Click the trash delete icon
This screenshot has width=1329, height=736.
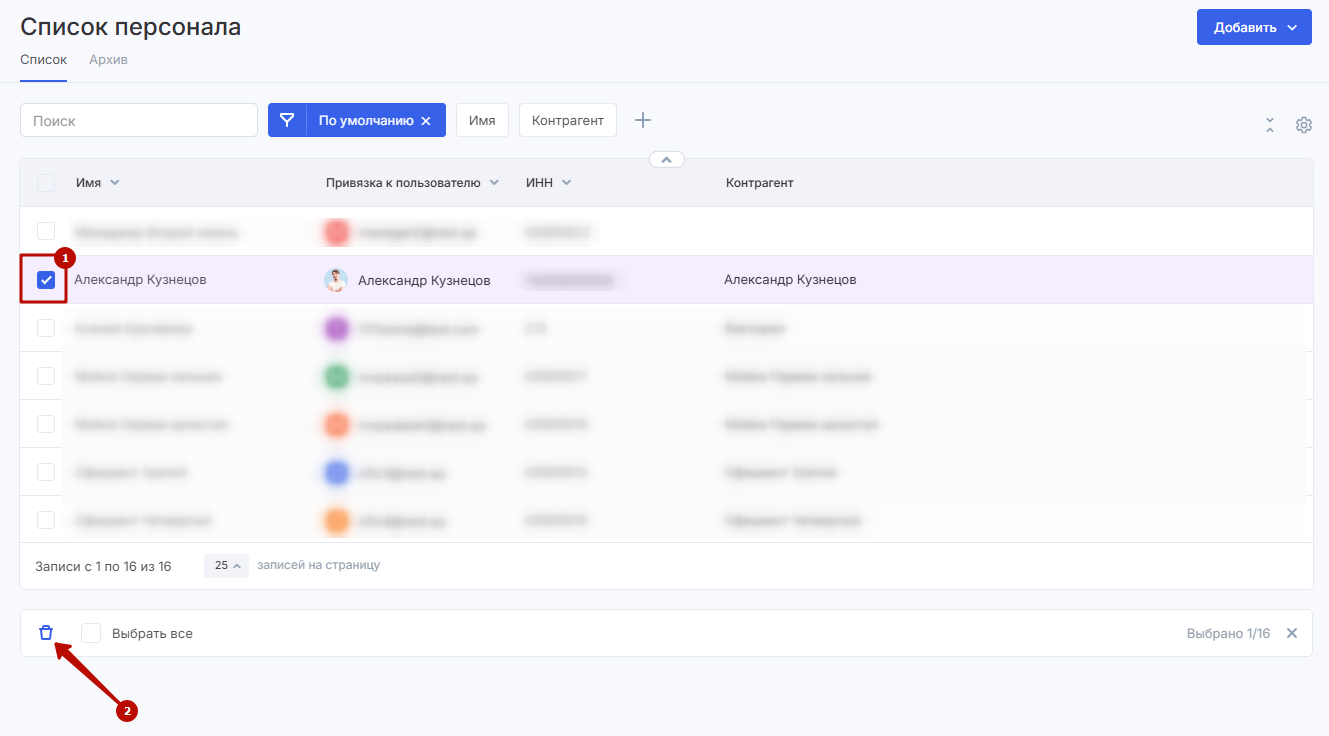coord(46,633)
